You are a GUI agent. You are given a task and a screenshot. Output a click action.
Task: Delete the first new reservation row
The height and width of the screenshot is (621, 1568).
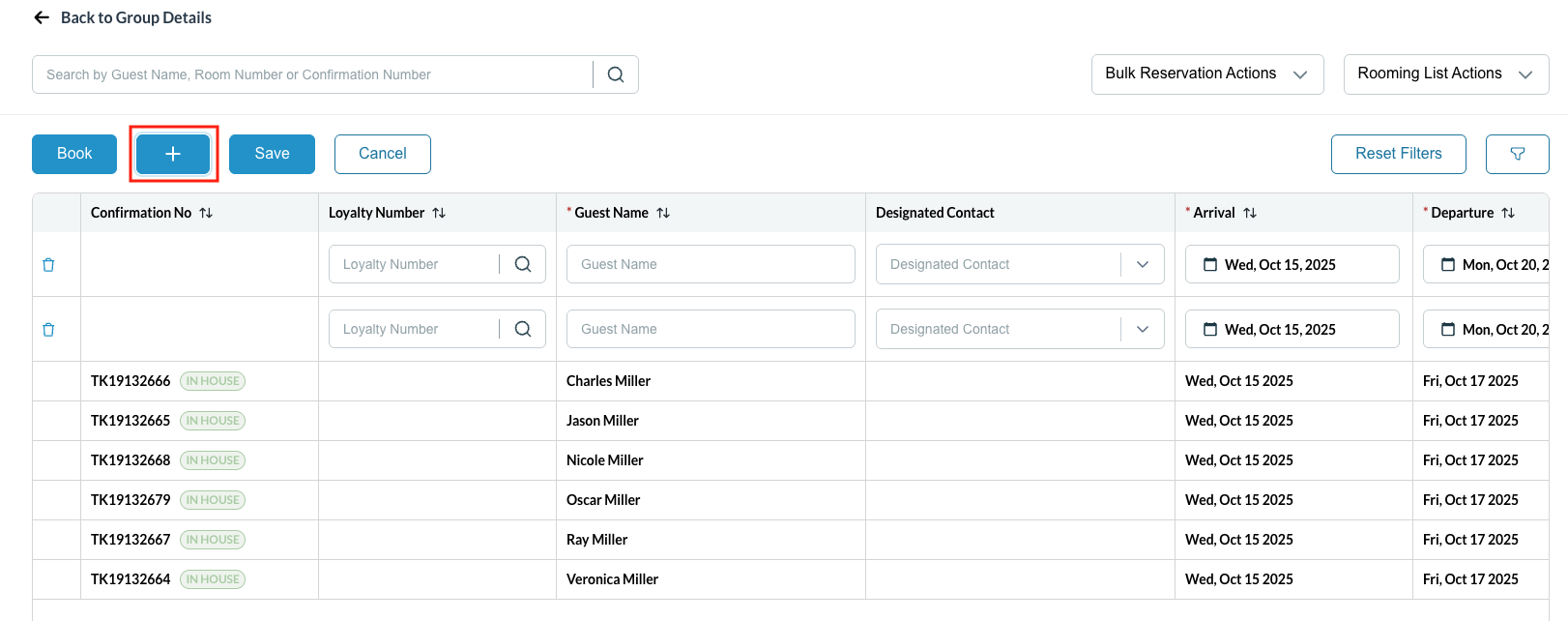(x=48, y=265)
